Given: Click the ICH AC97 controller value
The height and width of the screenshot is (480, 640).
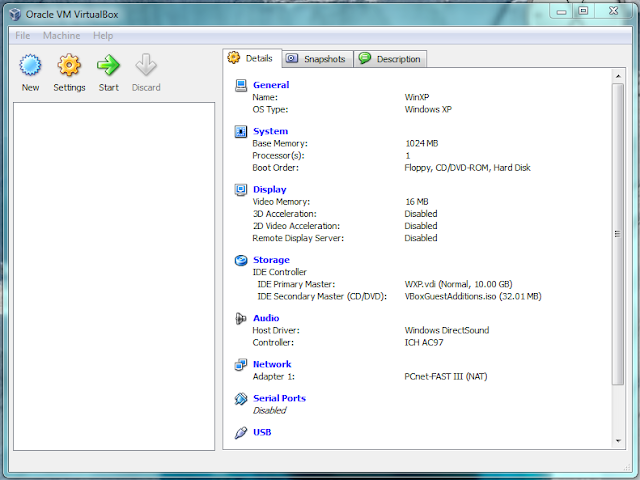Looking at the screenshot, I should [424, 342].
